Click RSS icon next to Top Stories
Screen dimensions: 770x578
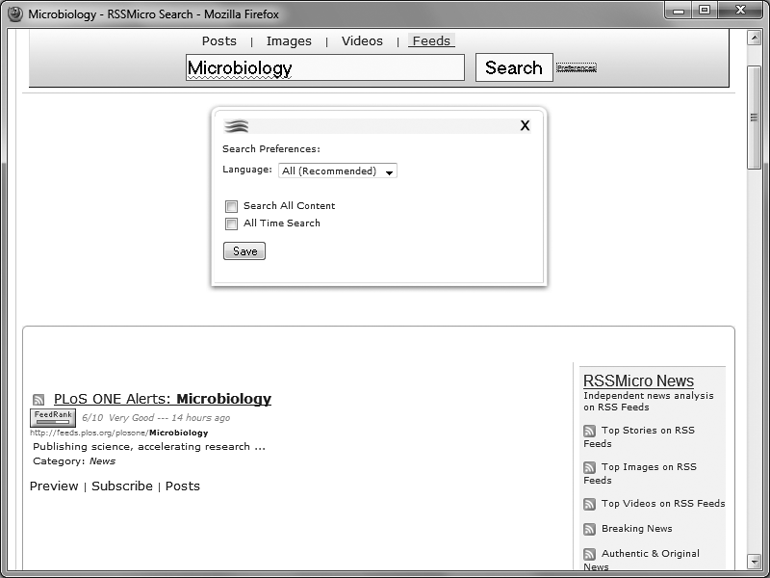point(590,431)
